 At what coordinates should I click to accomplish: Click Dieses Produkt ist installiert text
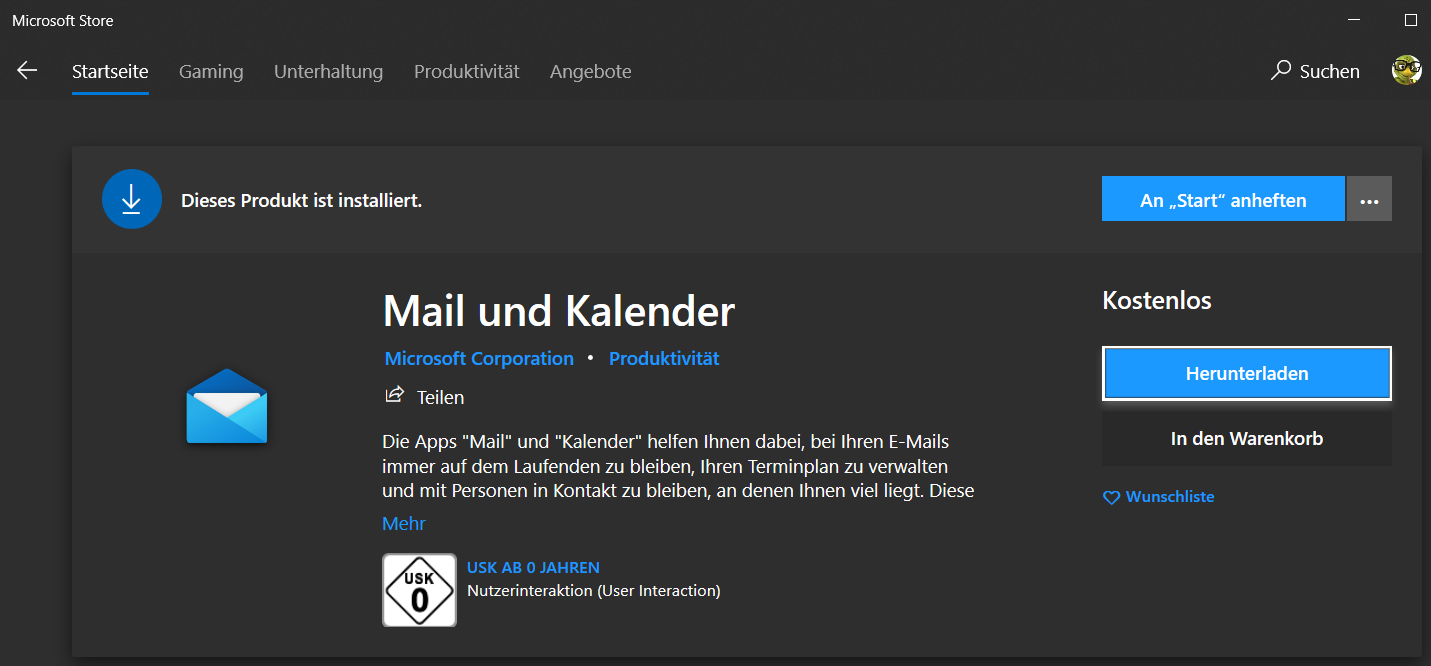tap(301, 200)
